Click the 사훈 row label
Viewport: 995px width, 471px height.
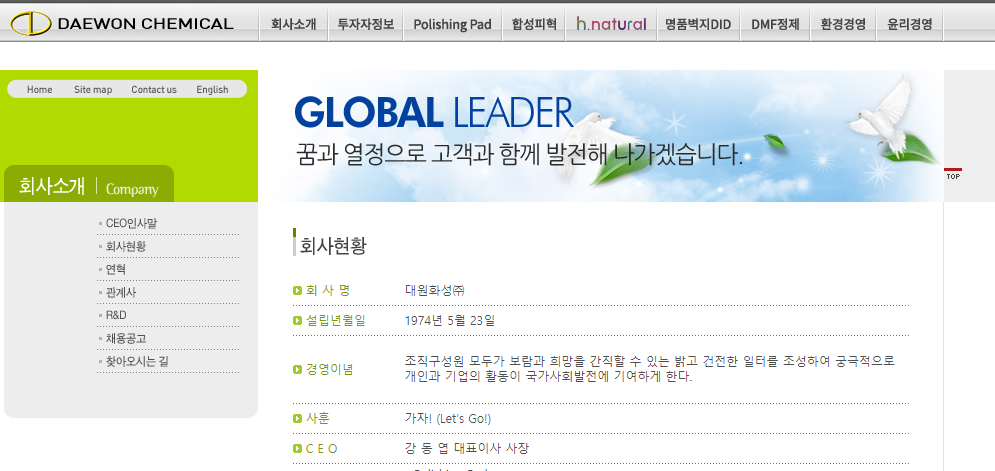[318, 419]
